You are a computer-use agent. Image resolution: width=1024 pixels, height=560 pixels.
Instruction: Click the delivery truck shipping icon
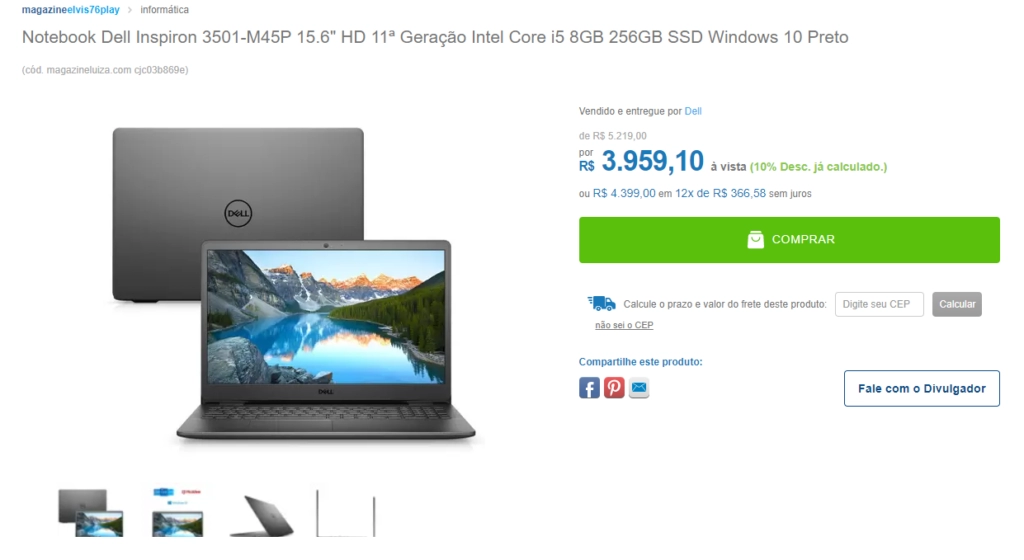[601, 303]
